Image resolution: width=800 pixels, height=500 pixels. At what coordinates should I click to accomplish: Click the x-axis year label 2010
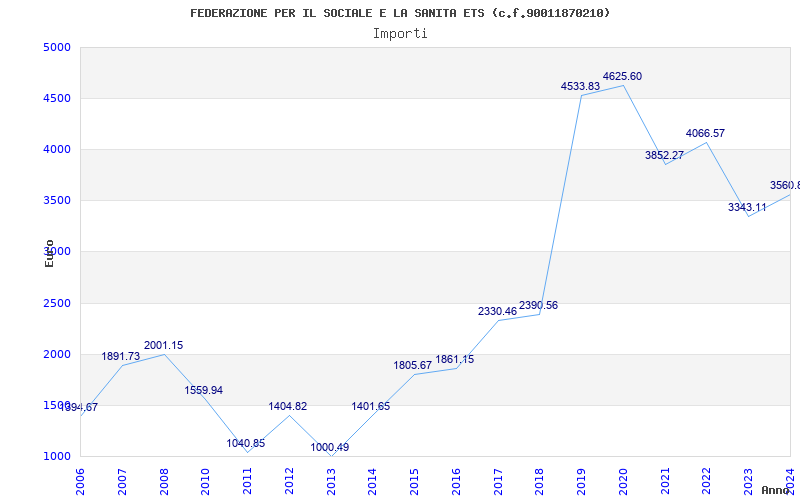pyautogui.click(x=206, y=482)
